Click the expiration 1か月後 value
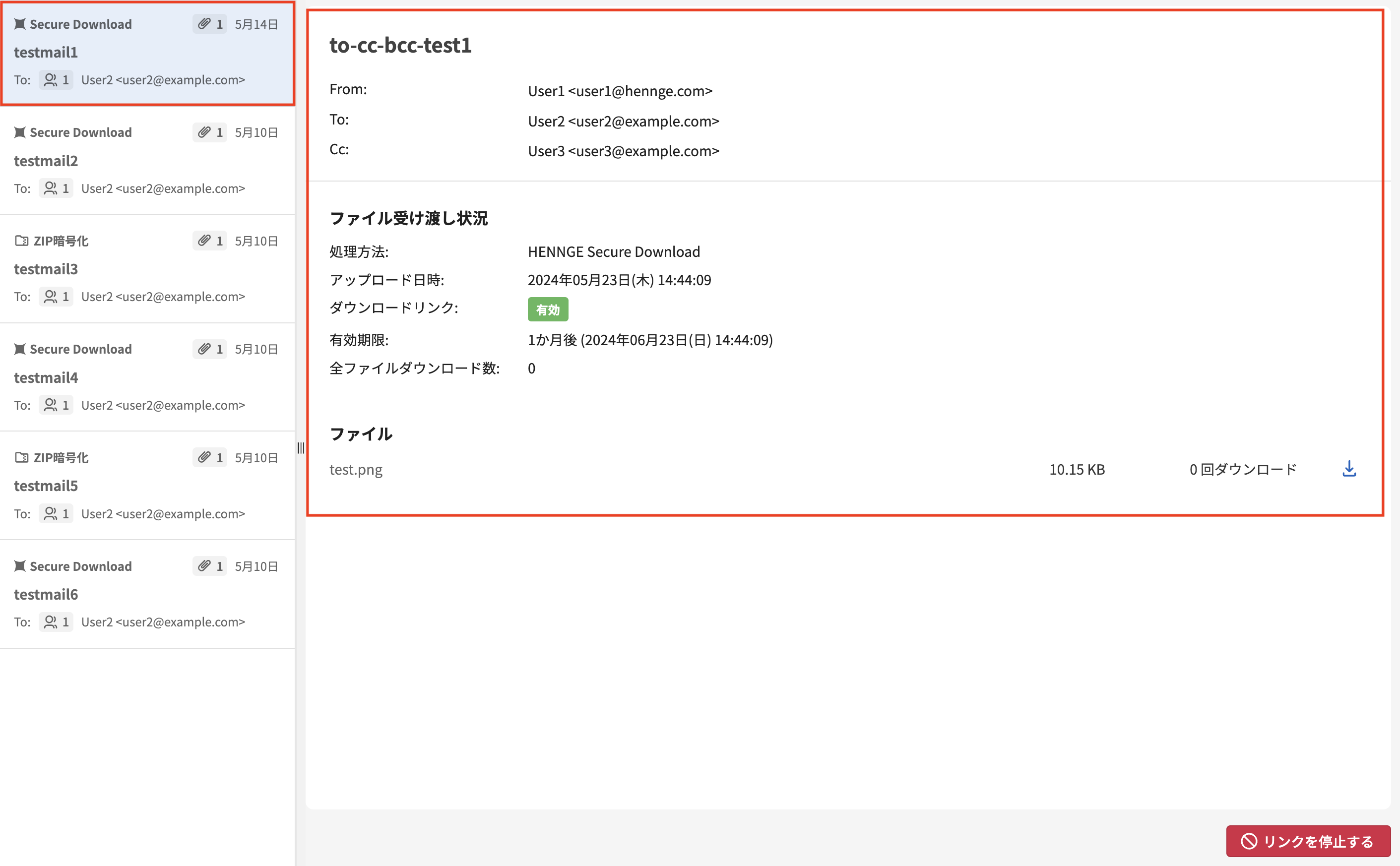 (650, 340)
